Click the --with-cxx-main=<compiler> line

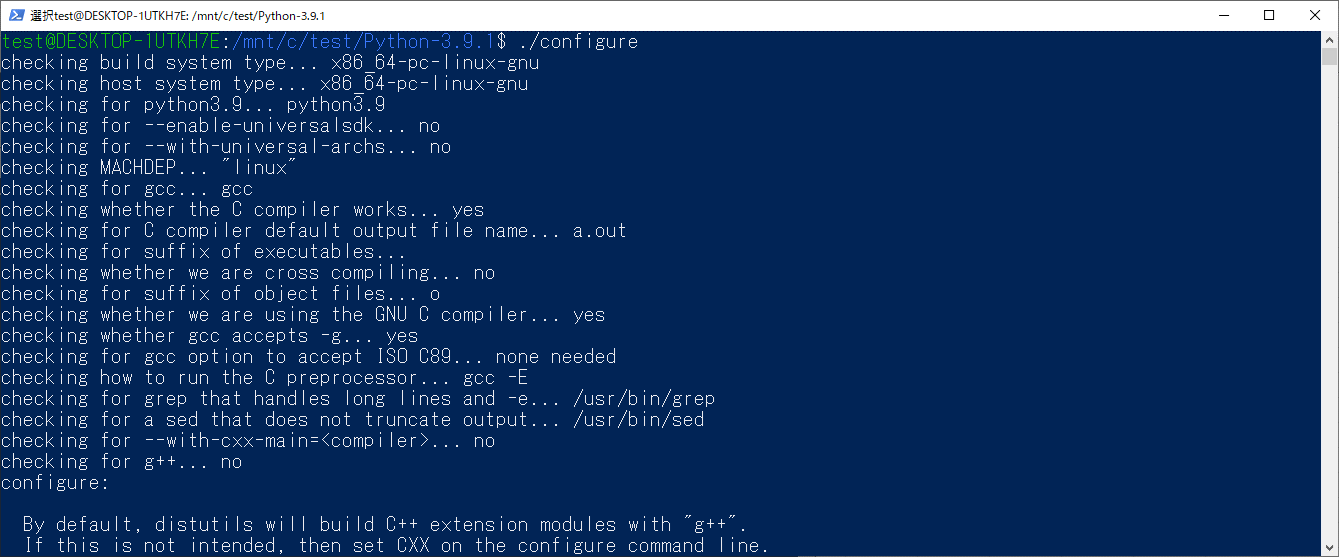[x=248, y=441]
